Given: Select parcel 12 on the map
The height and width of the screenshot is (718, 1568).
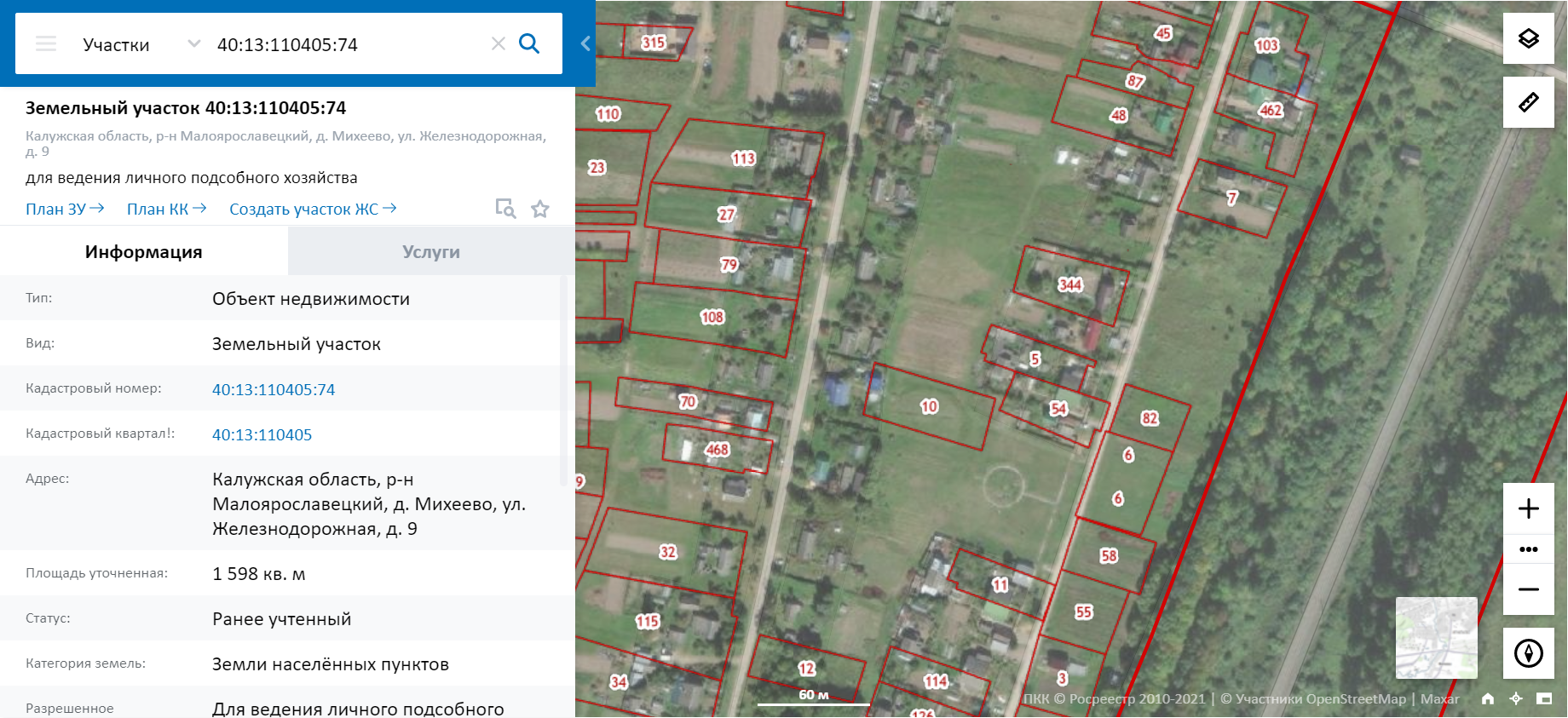Looking at the screenshot, I should click(x=806, y=669).
